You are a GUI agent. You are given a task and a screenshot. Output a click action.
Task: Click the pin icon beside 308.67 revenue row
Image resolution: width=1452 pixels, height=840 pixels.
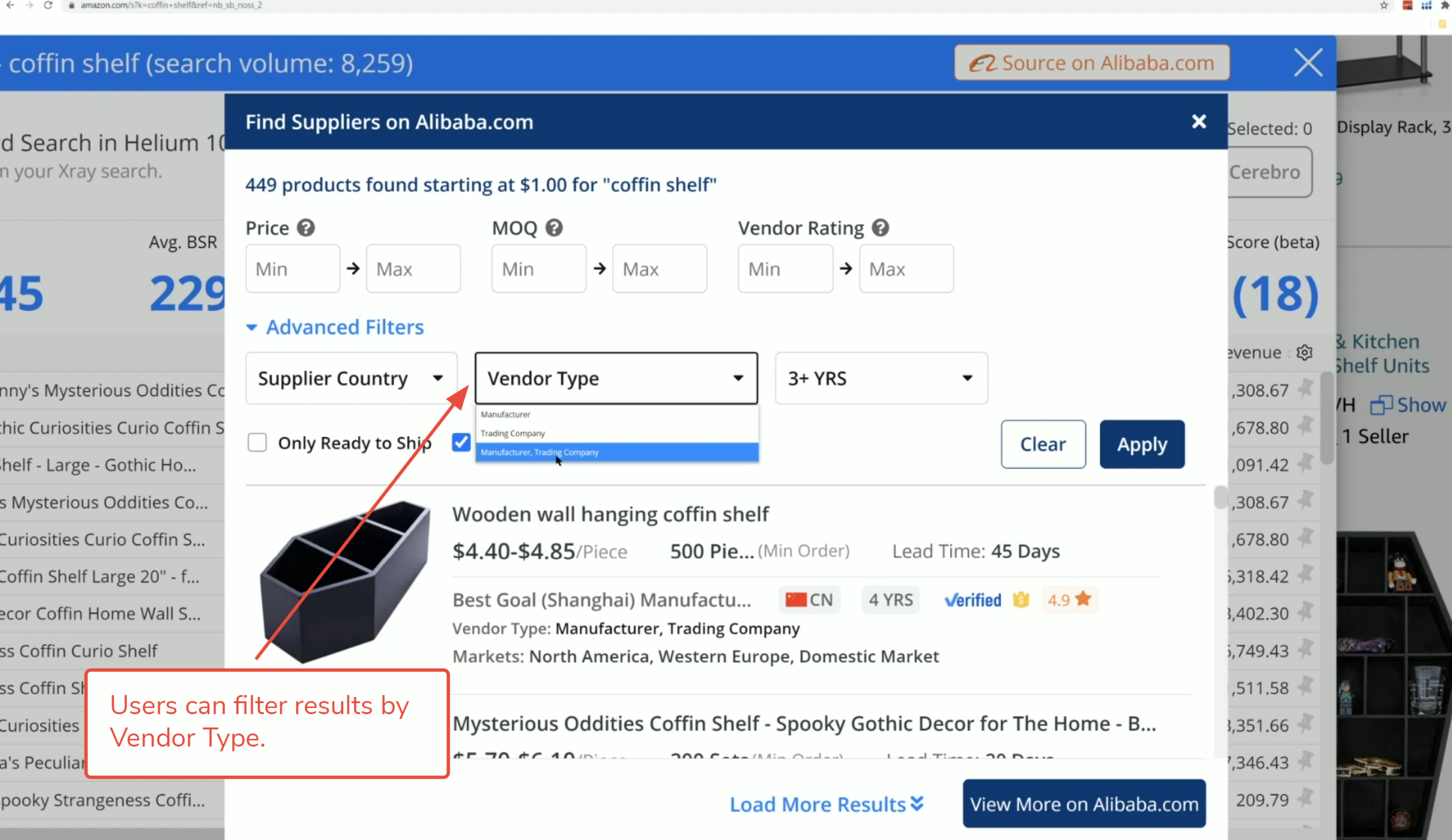tap(1305, 390)
